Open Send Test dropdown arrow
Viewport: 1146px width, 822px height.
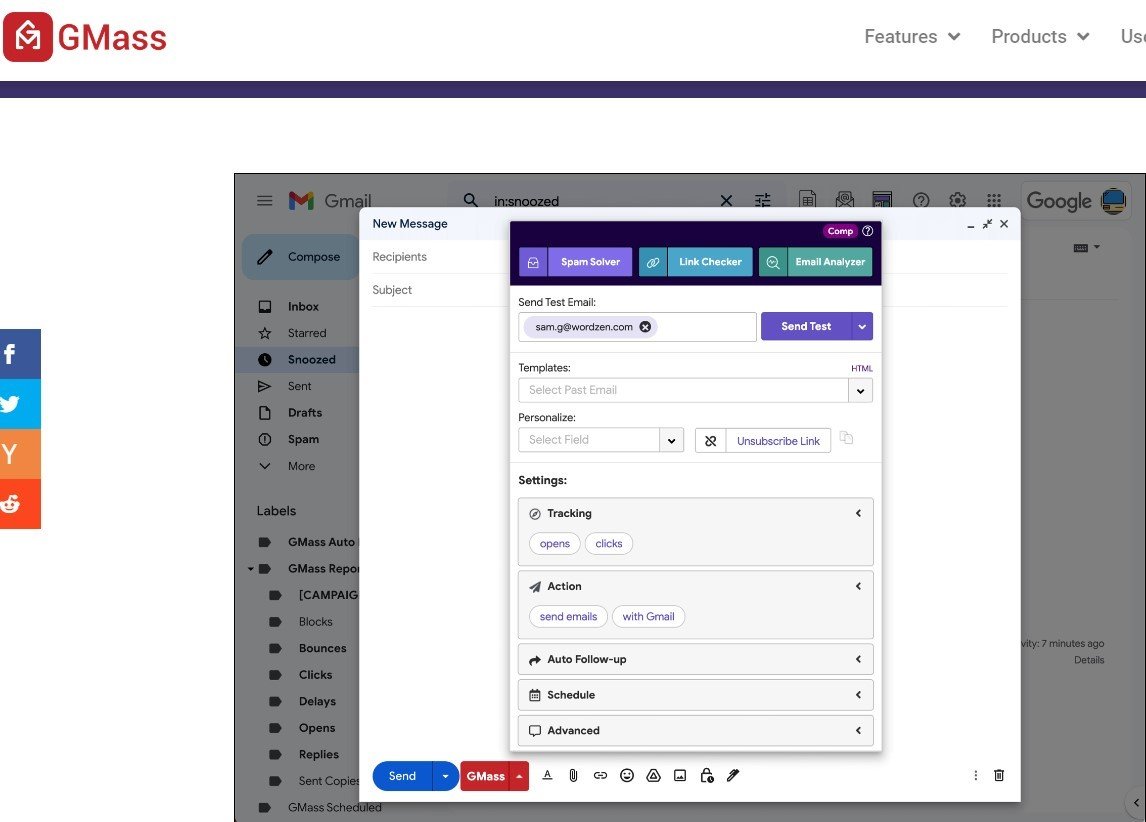pyautogui.click(x=862, y=327)
